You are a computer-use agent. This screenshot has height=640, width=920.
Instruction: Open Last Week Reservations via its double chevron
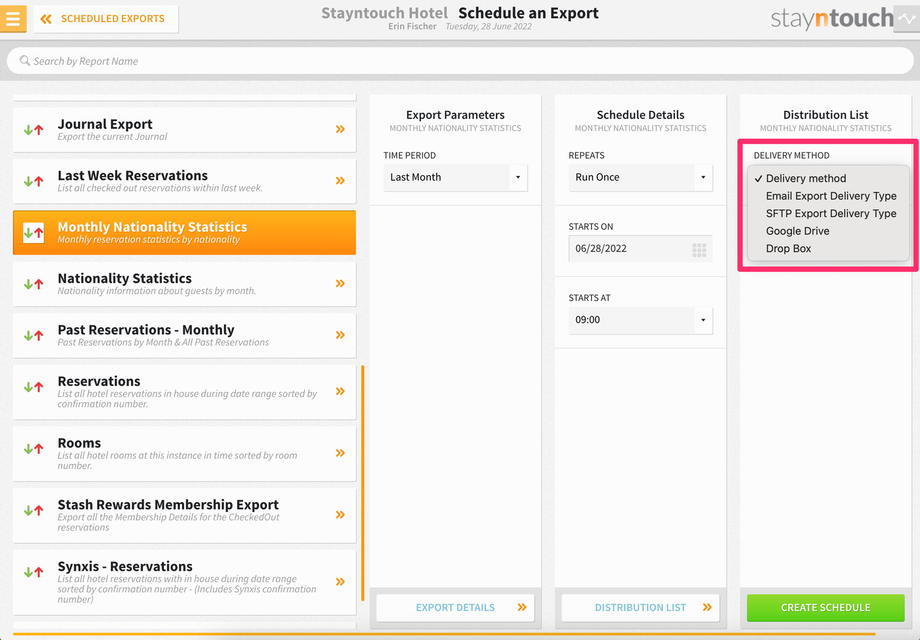pos(340,181)
